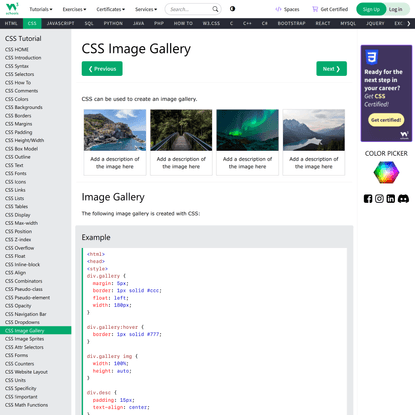Viewport: 415px width, 415px height.
Task: Open CSS Navigation Bar in sidebar
Action: click(x=35, y=314)
